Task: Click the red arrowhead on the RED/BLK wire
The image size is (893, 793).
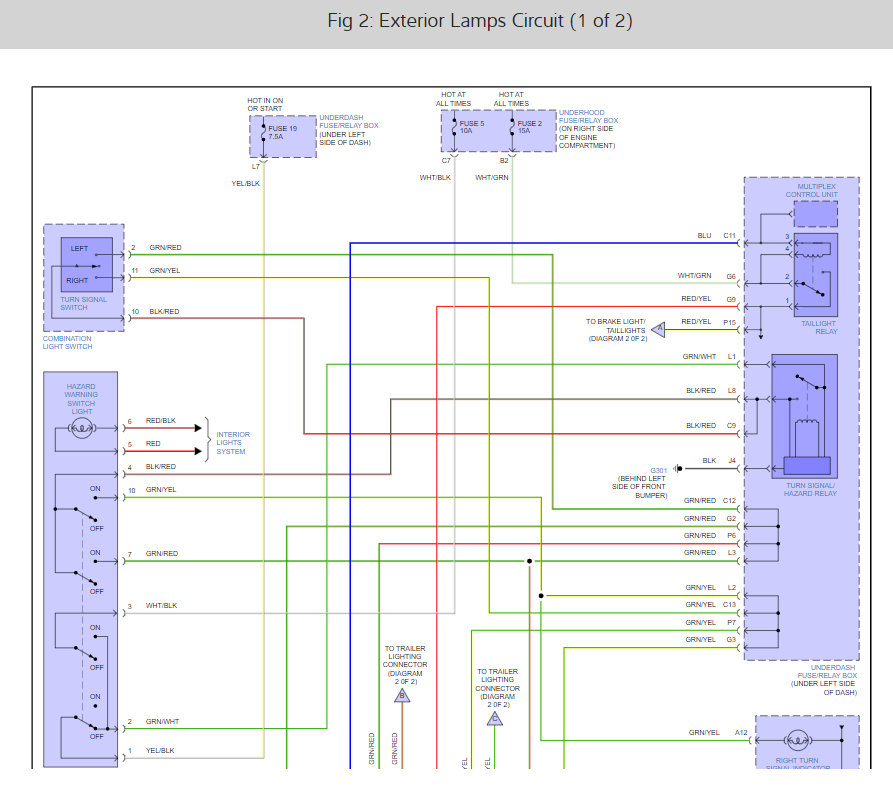Action: click(x=198, y=428)
